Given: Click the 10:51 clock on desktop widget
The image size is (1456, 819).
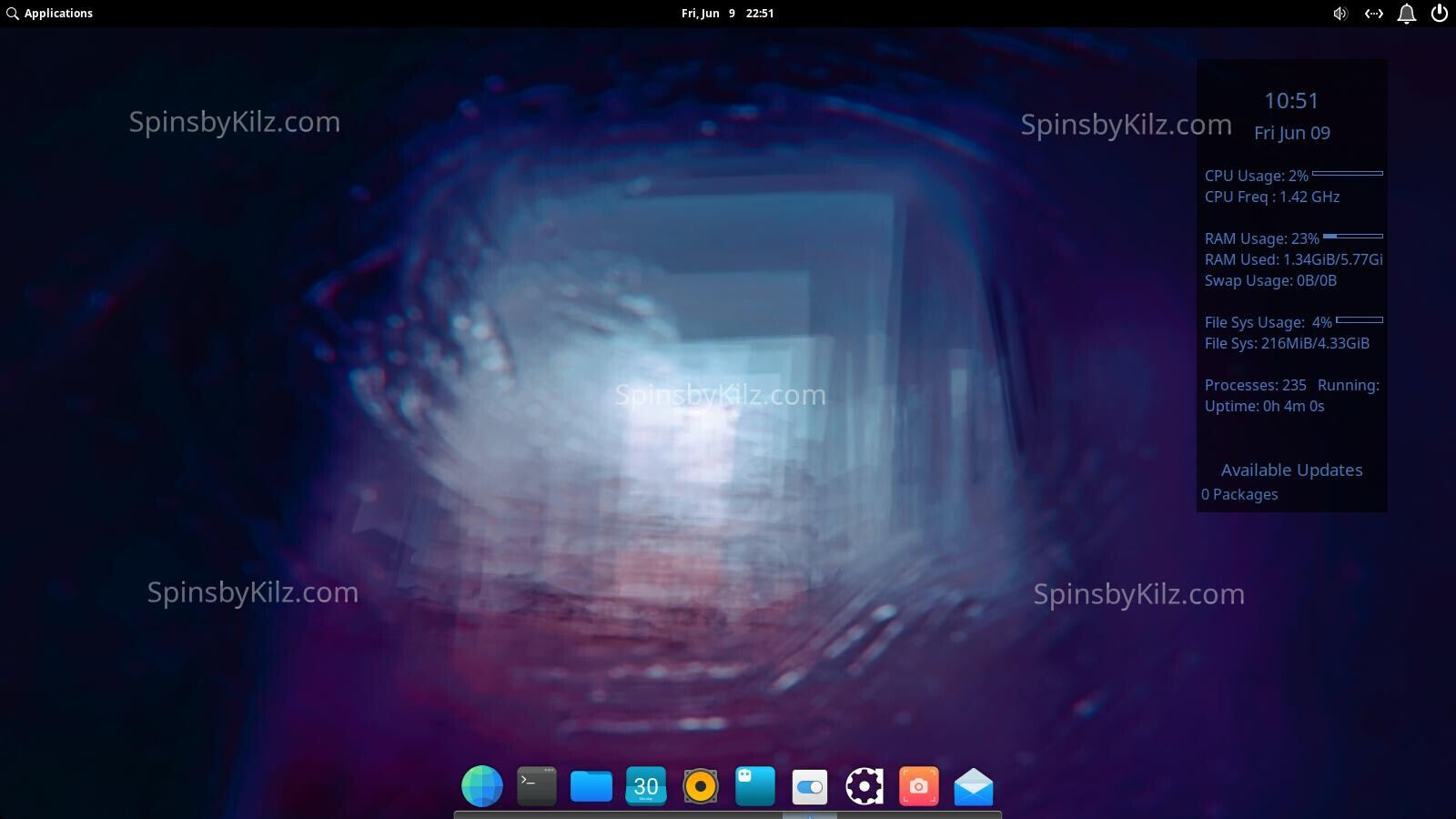Looking at the screenshot, I should point(1291,101).
